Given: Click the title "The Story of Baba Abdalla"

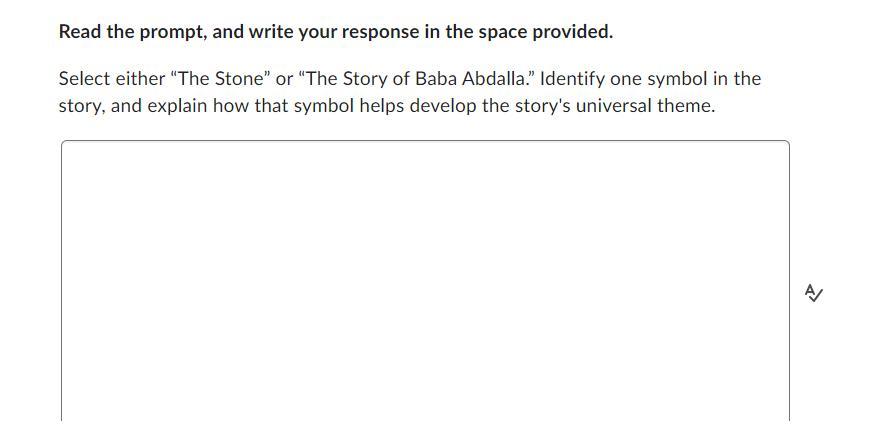Looking at the screenshot, I should tap(415, 78).
